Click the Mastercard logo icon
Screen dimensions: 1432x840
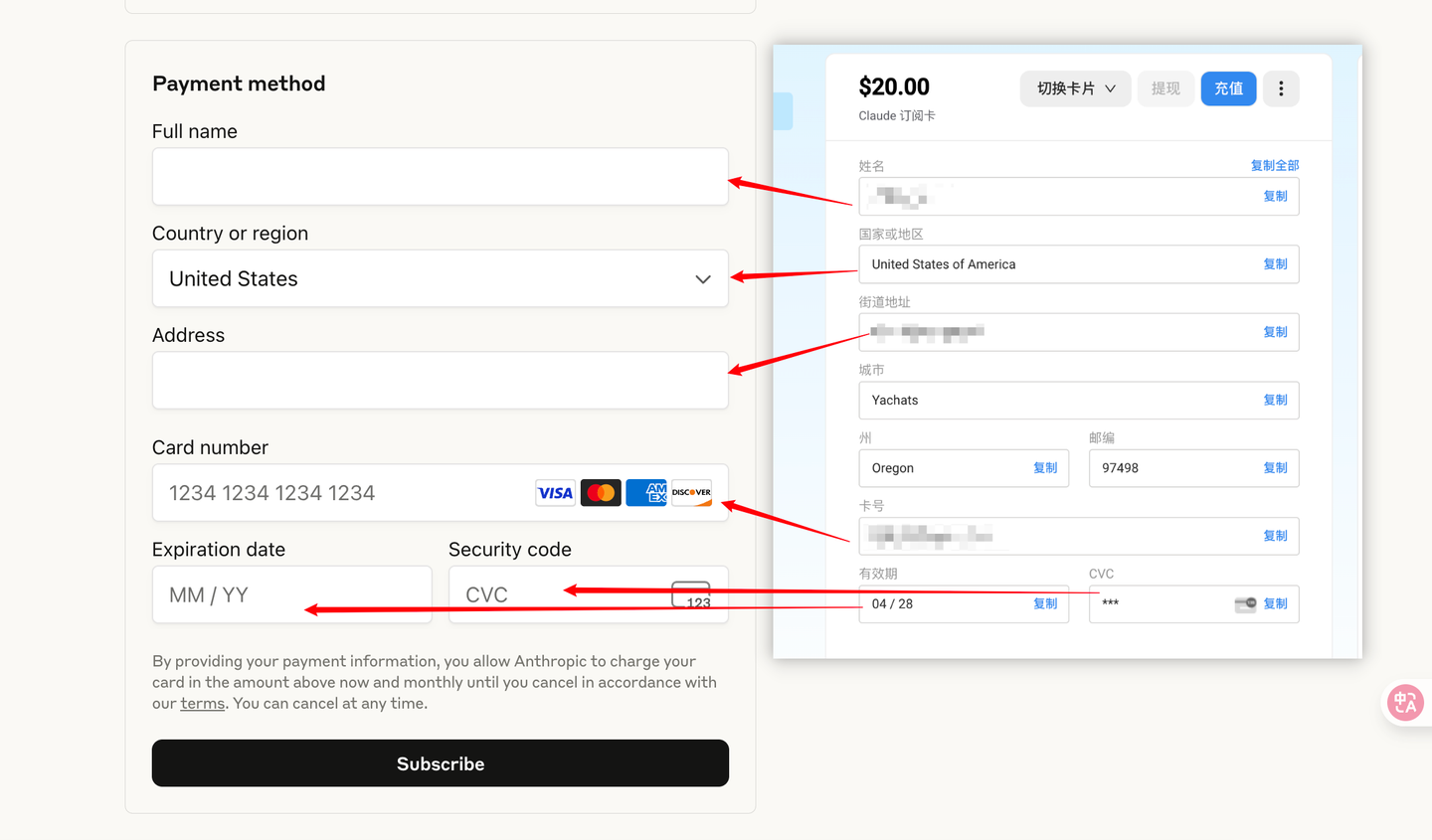[x=601, y=493]
